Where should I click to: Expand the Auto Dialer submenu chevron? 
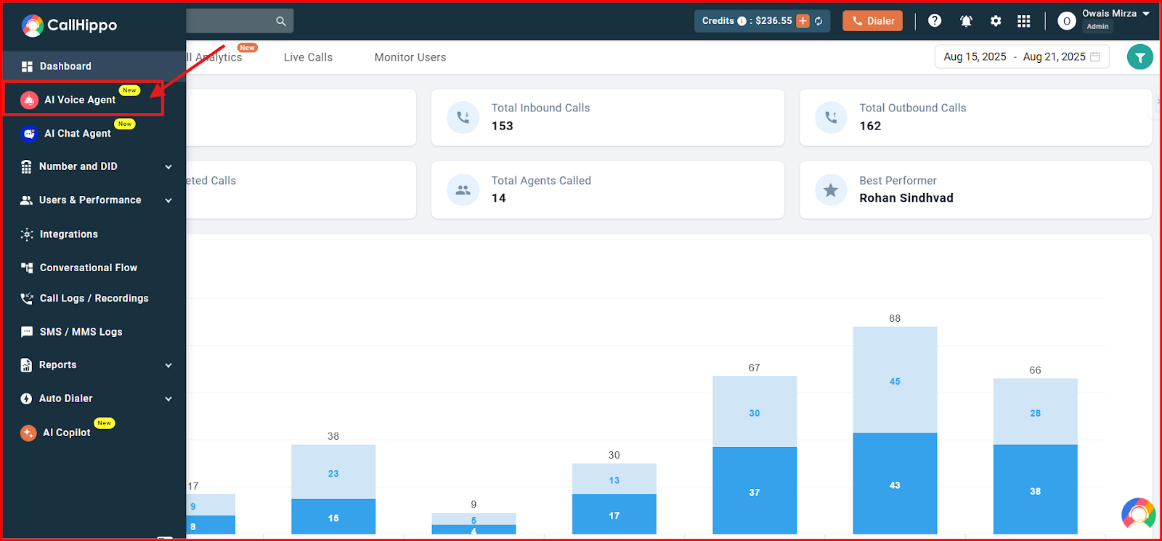tap(169, 399)
